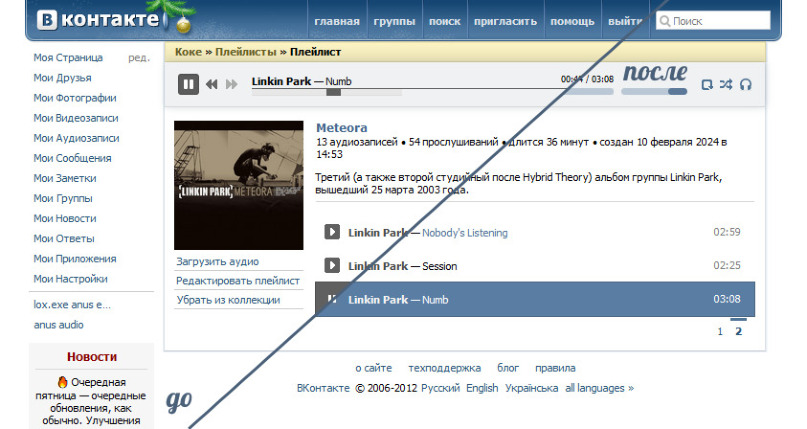
Task: Open Мои Ответы in the sidebar
Action: pos(64,238)
